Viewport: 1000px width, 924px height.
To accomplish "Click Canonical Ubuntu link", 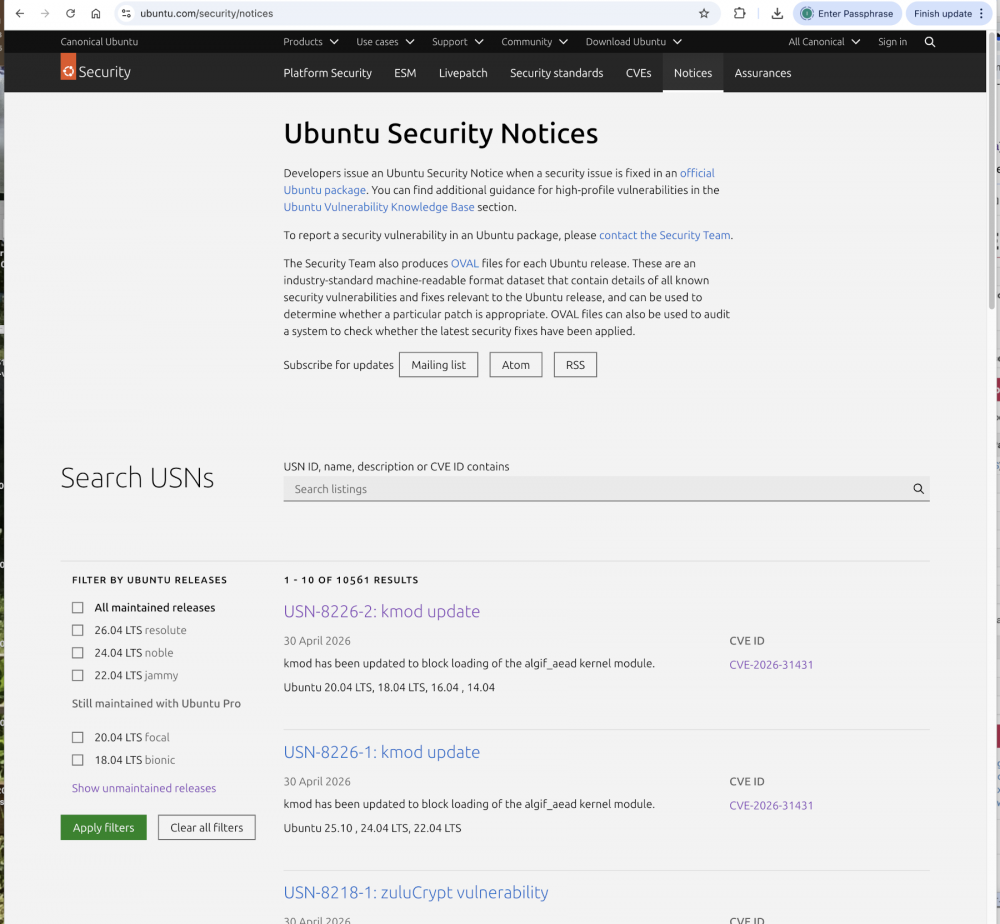I will click(x=99, y=42).
